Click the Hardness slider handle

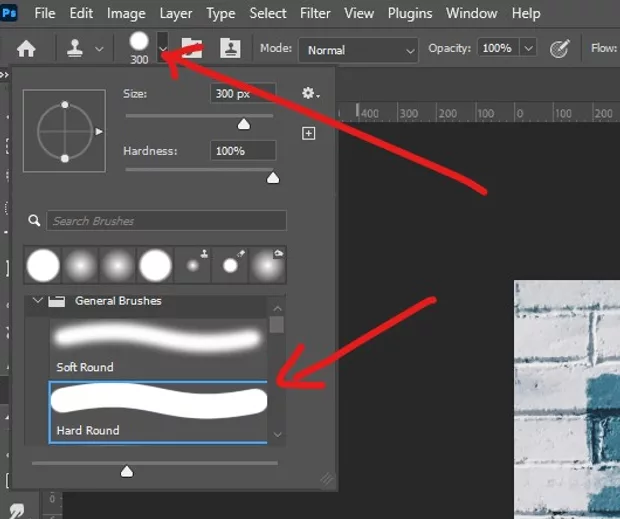coord(272,178)
